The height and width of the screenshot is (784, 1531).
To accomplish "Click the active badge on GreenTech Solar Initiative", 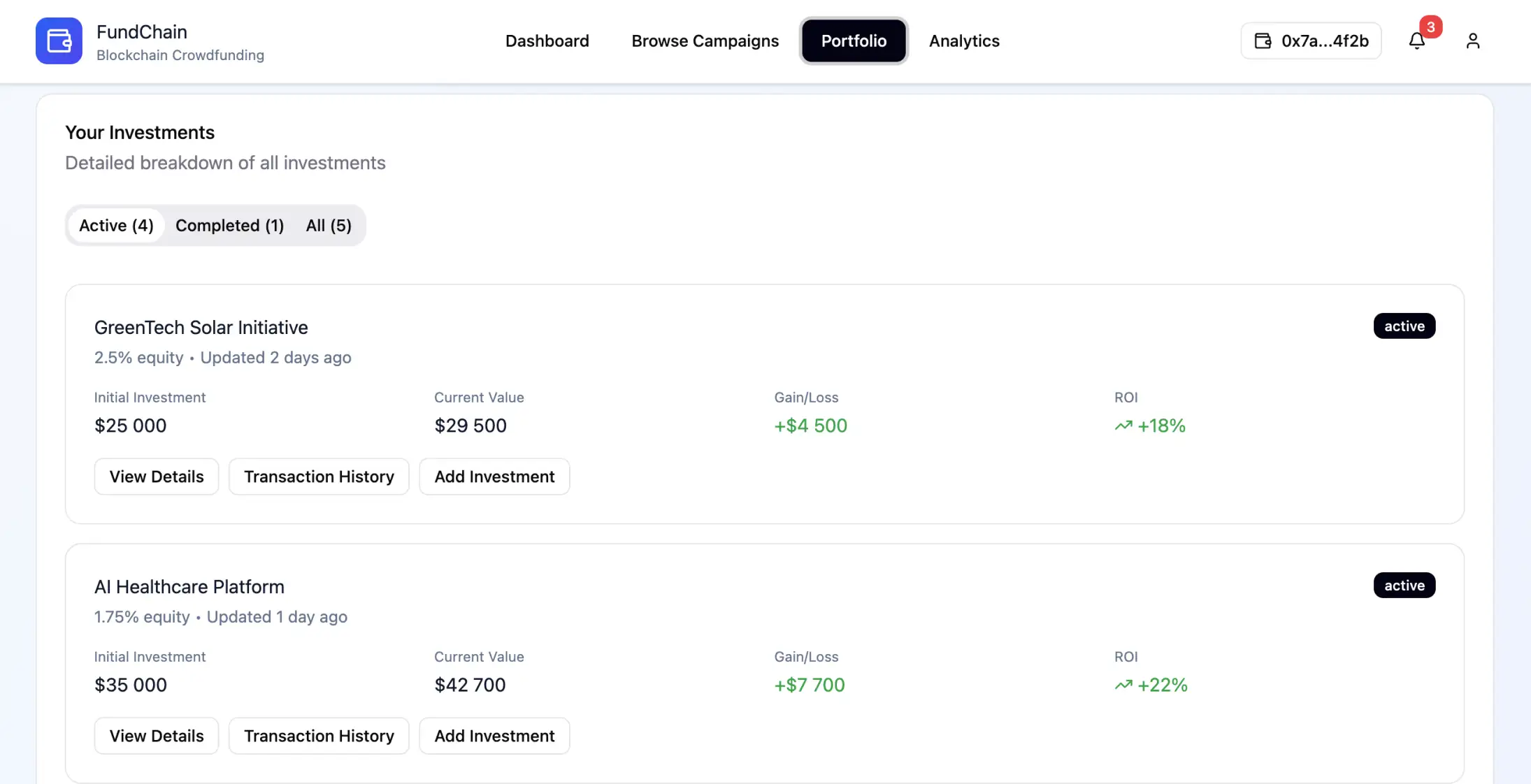I will tap(1404, 326).
